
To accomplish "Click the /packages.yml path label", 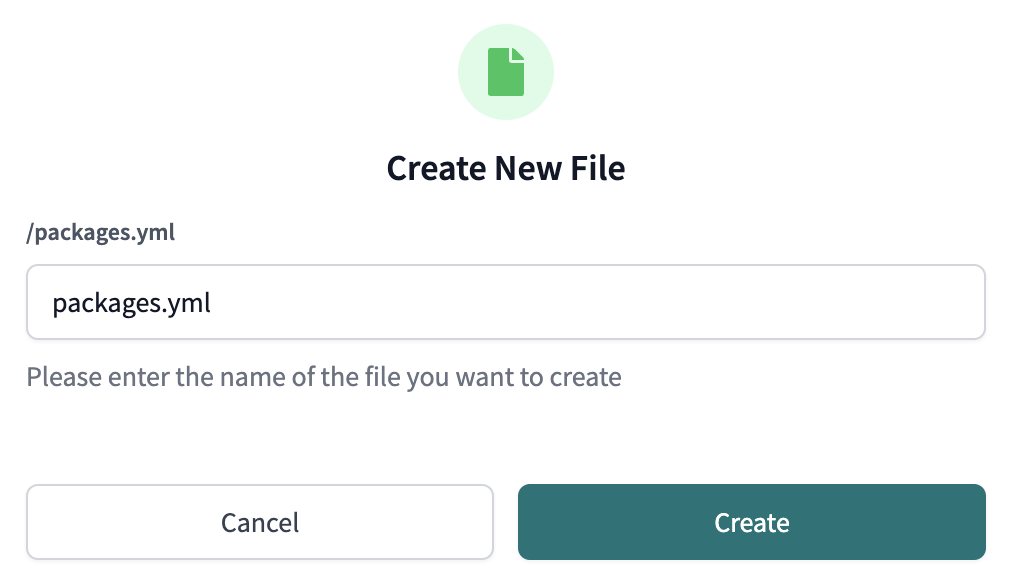I will coord(101,232).
